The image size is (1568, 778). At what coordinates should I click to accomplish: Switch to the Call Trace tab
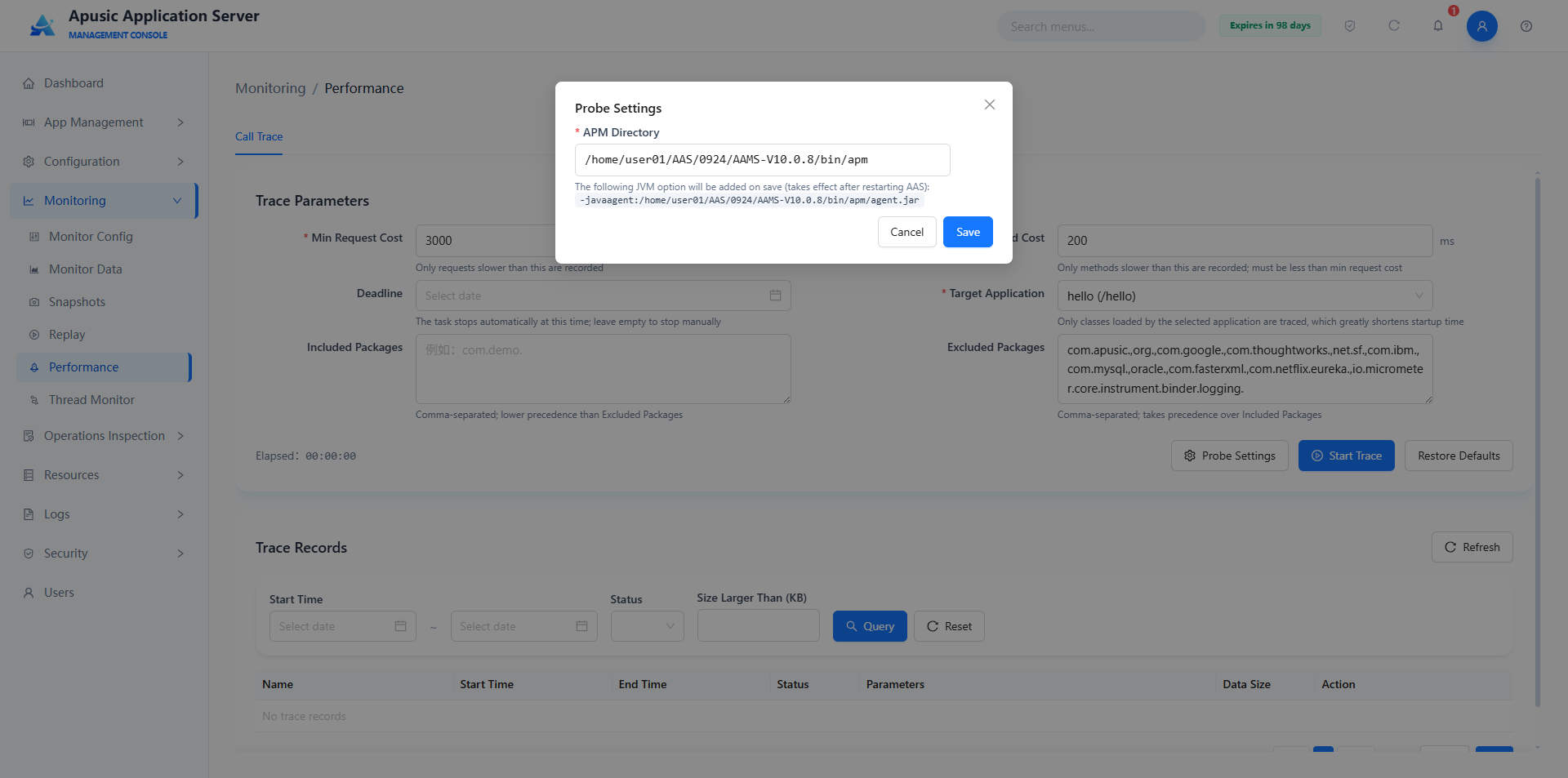click(259, 136)
